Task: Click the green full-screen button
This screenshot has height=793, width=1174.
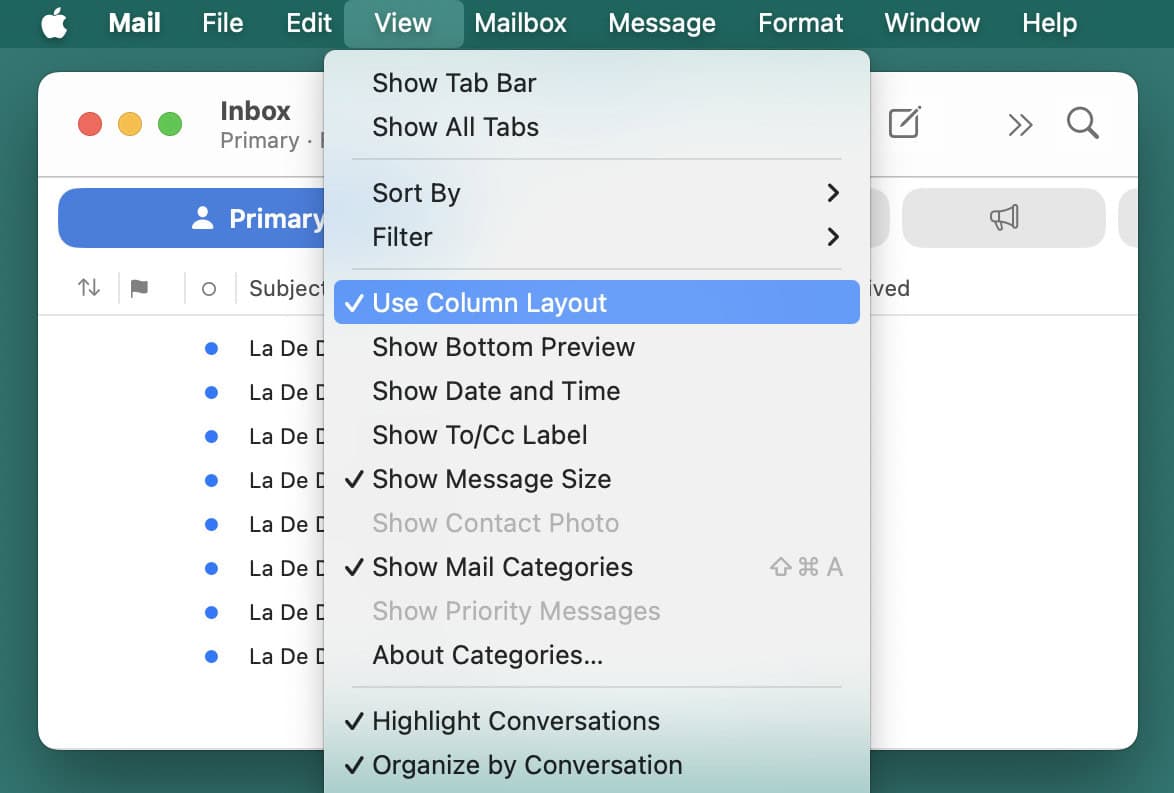Action: [x=170, y=124]
